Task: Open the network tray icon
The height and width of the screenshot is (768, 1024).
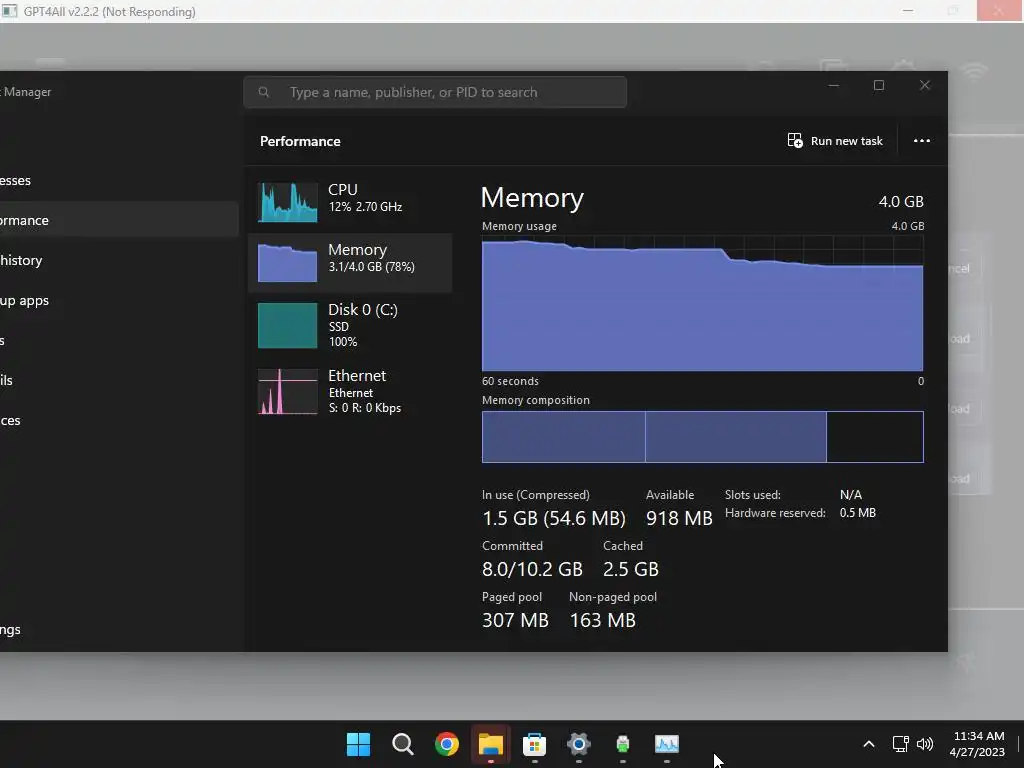Action: (901, 744)
